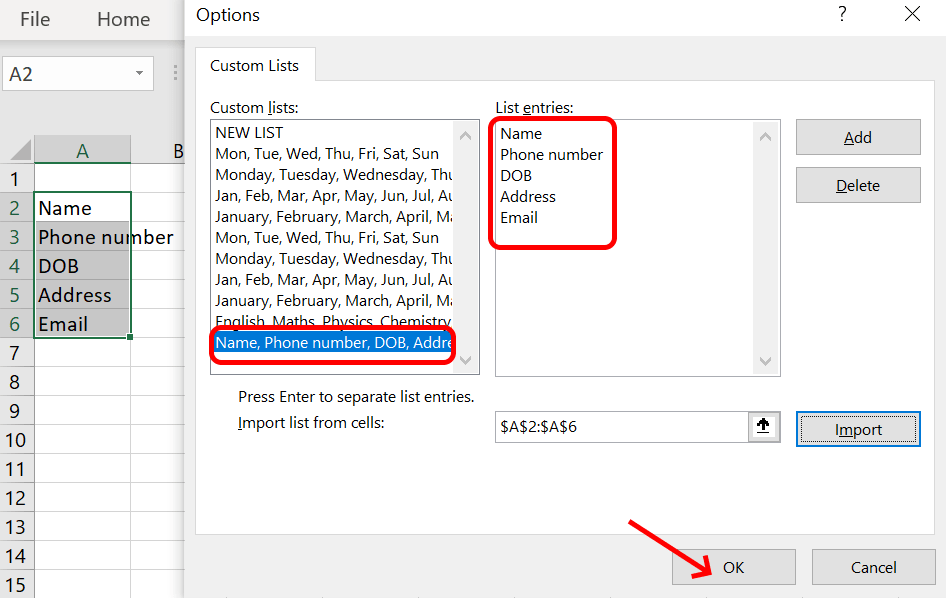The height and width of the screenshot is (598, 946).
Task: Click the Add button
Action: [x=857, y=138]
